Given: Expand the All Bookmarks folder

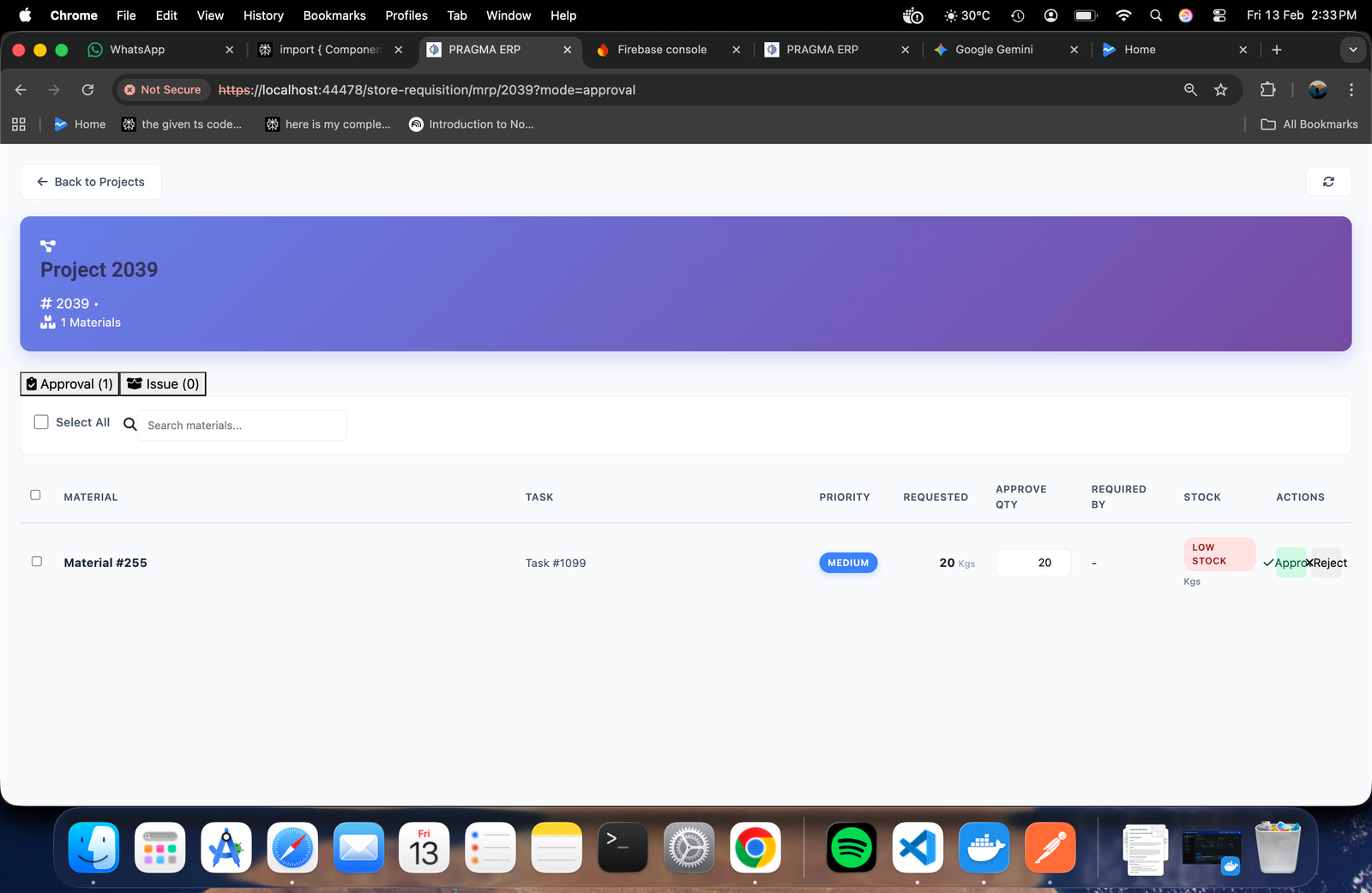Looking at the screenshot, I should point(1309,124).
